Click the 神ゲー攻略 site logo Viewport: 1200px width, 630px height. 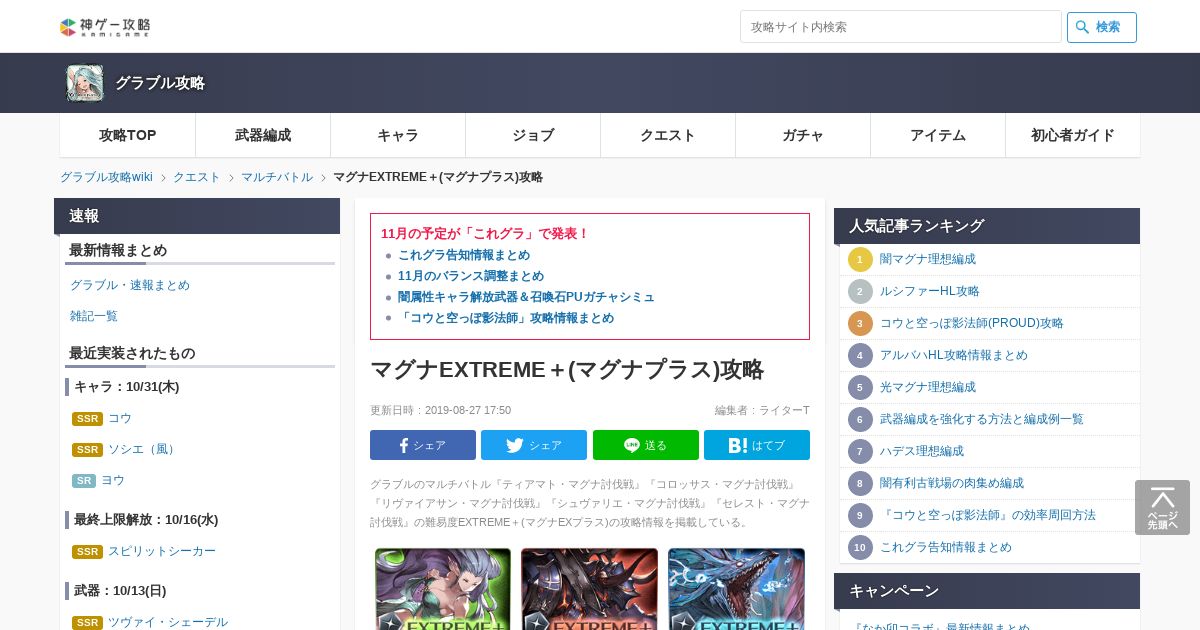tap(105, 27)
